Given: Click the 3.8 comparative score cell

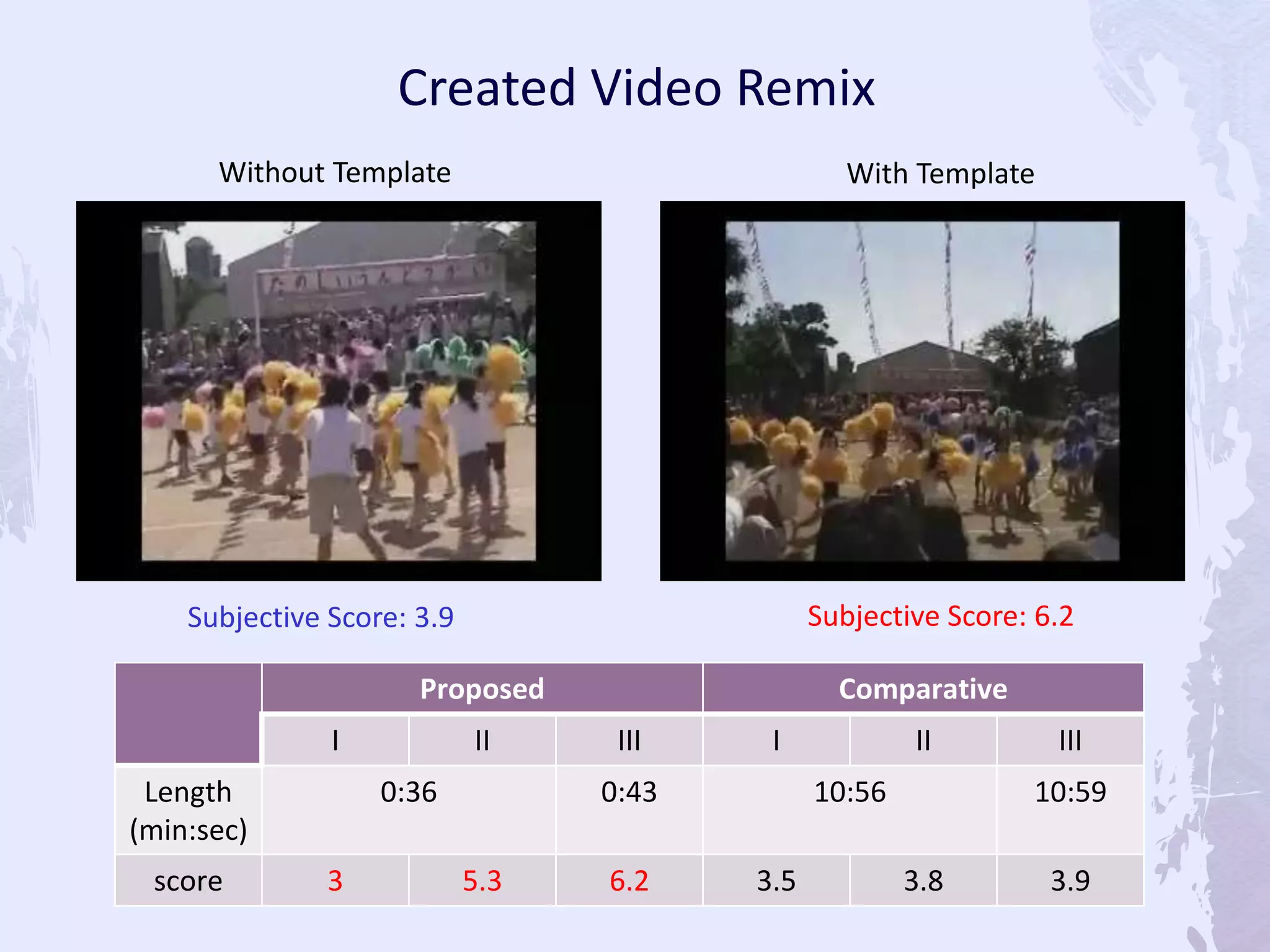Looking at the screenshot, I should (x=923, y=881).
